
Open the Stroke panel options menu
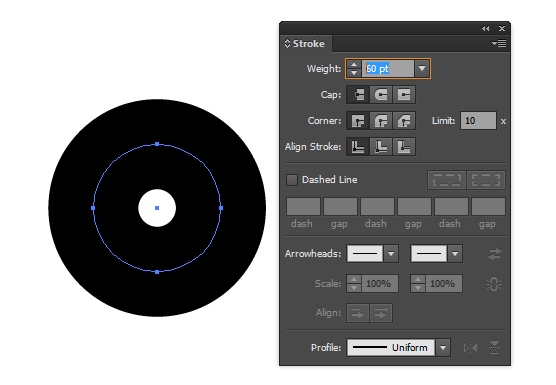(x=499, y=44)
